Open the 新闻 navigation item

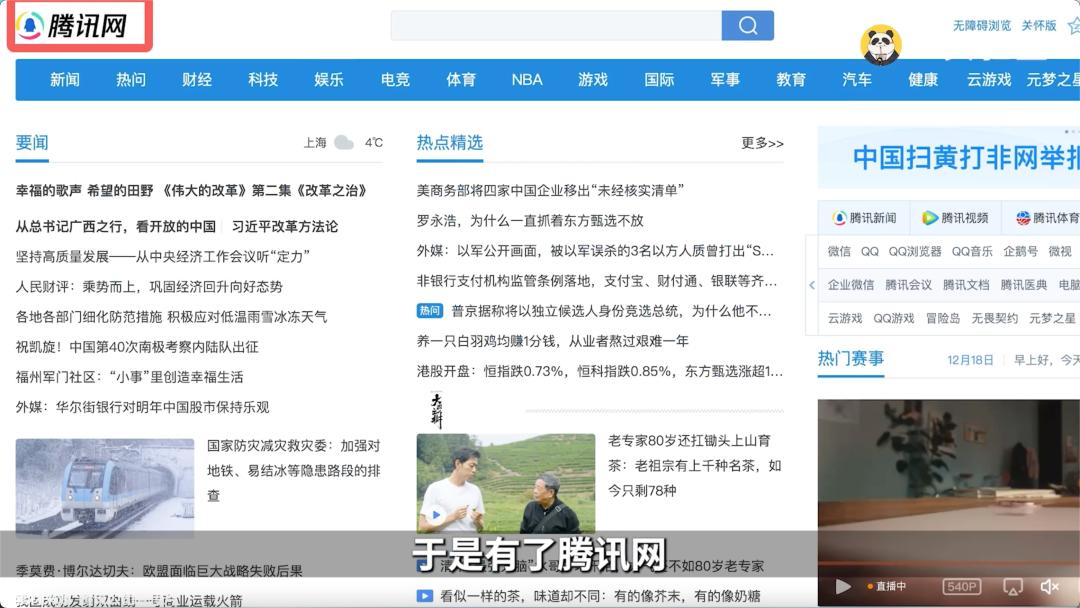(65, 80)
